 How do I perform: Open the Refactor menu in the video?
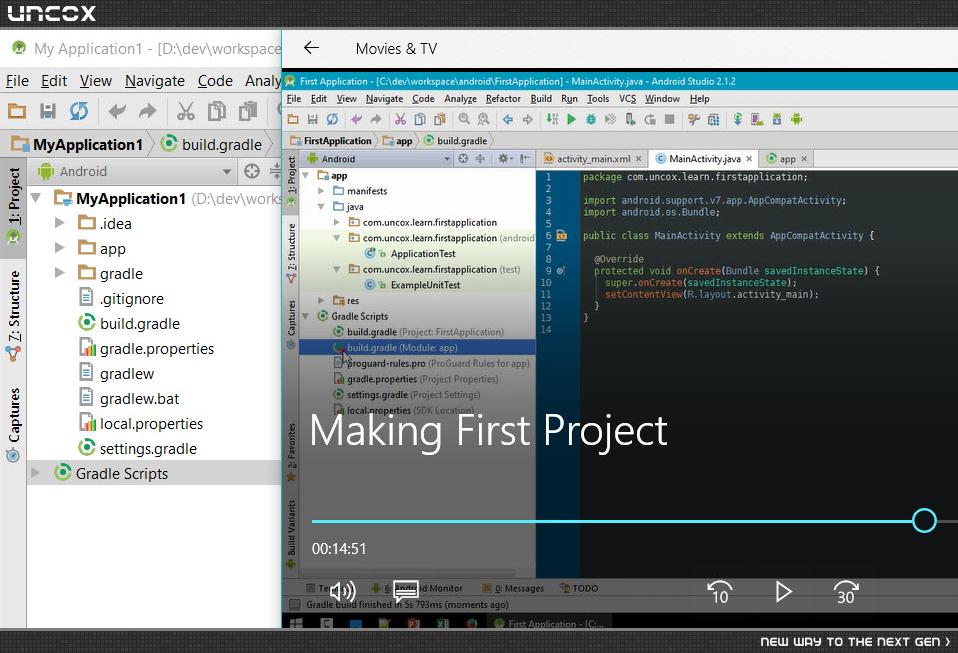coord(503,98)
